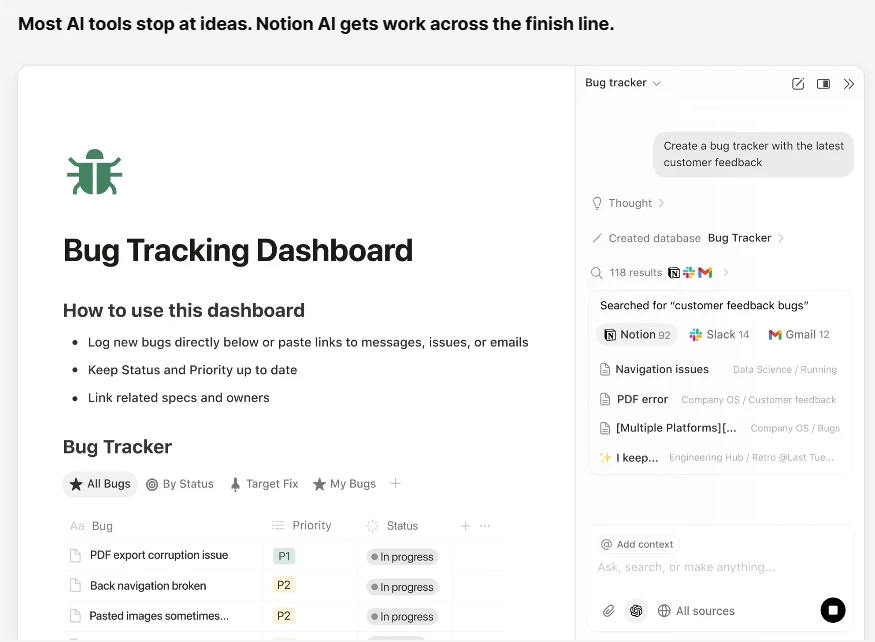Switch to the By Status view tab

[180, 484]
